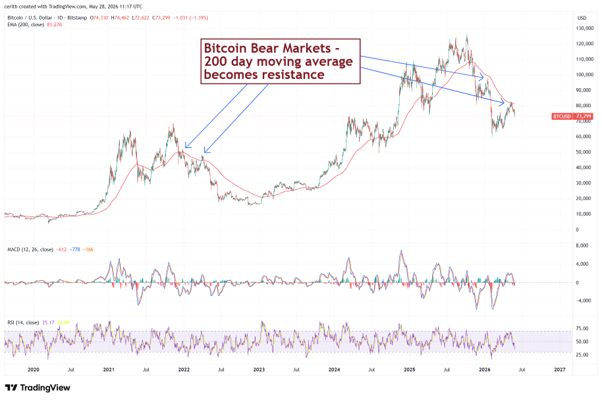Click the TradingView logo at the bottom
Screen dimensions: 602x400
(x=38, y=388)
